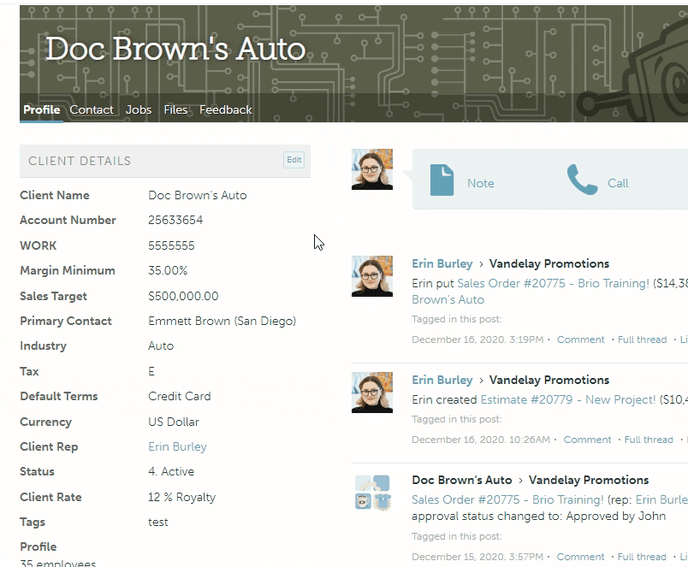Click Erin's avatar on the Estimate post
688x567 pixels.
[372, 392]
